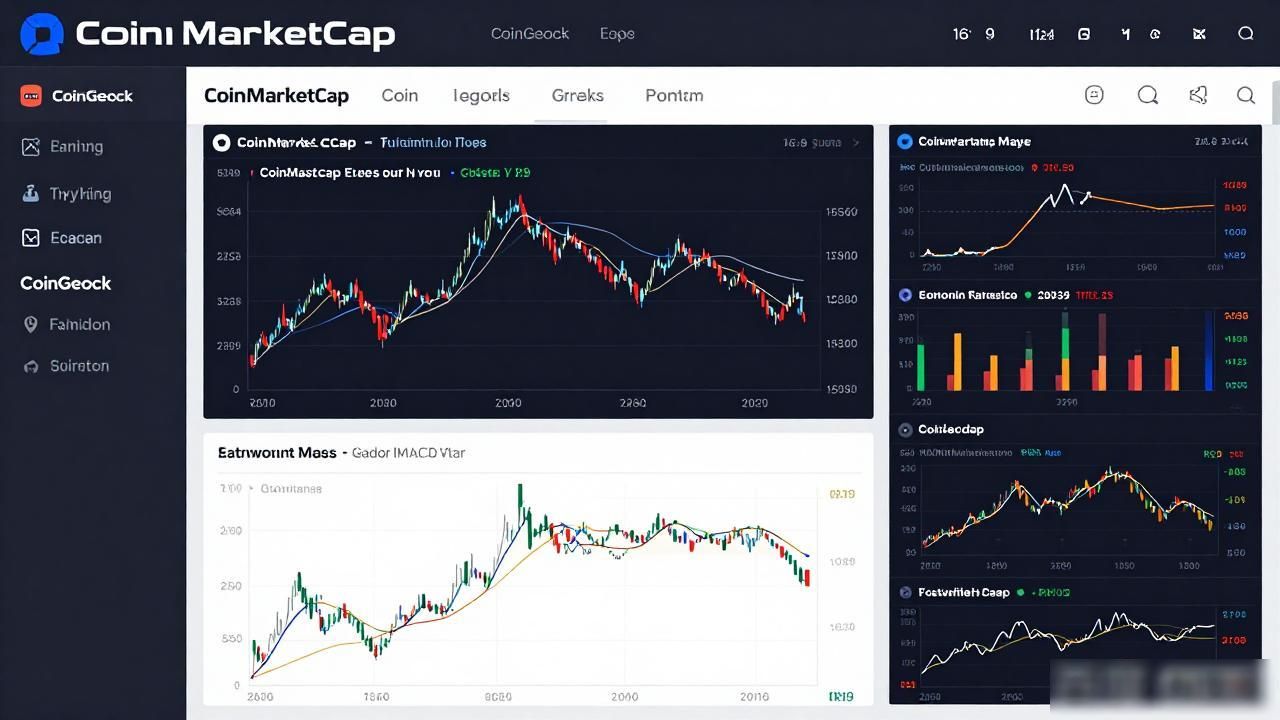Open the Coin tab
Screen dimensions: 1280x720
click(x=400, y=96)
